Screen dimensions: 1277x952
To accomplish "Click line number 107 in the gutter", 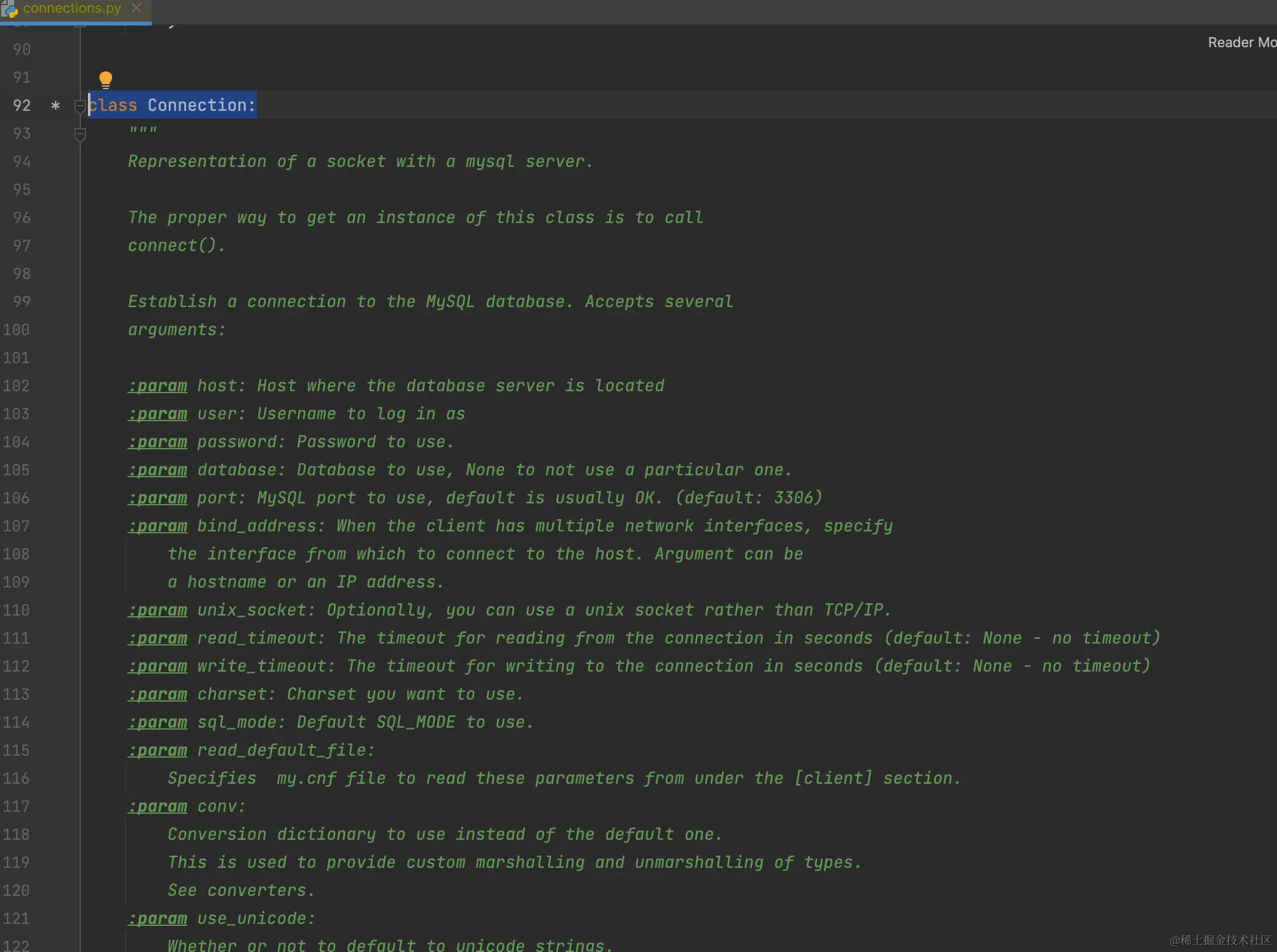I will point(17,526).
